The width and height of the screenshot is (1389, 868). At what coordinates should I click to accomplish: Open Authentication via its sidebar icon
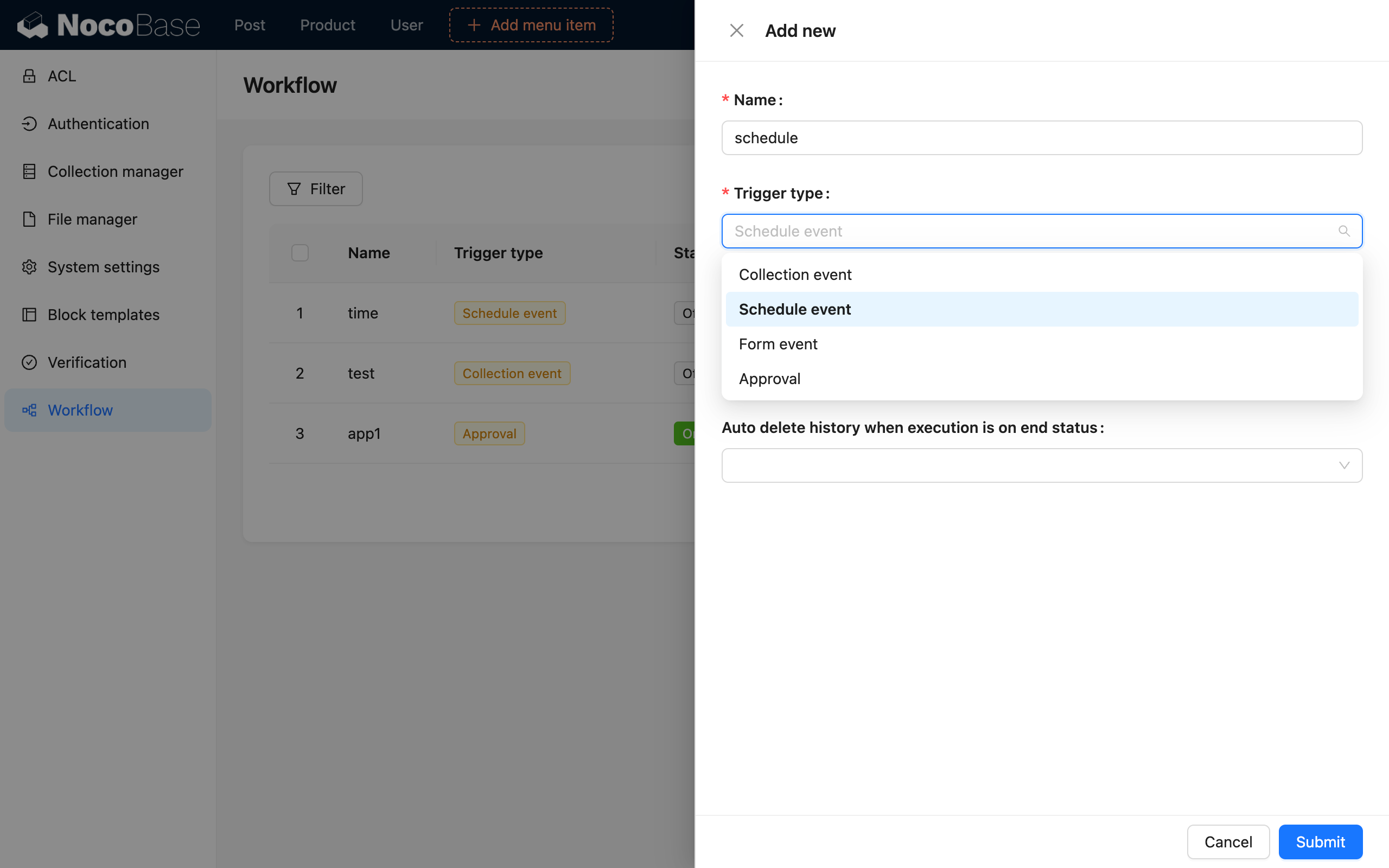pos(29,124)
